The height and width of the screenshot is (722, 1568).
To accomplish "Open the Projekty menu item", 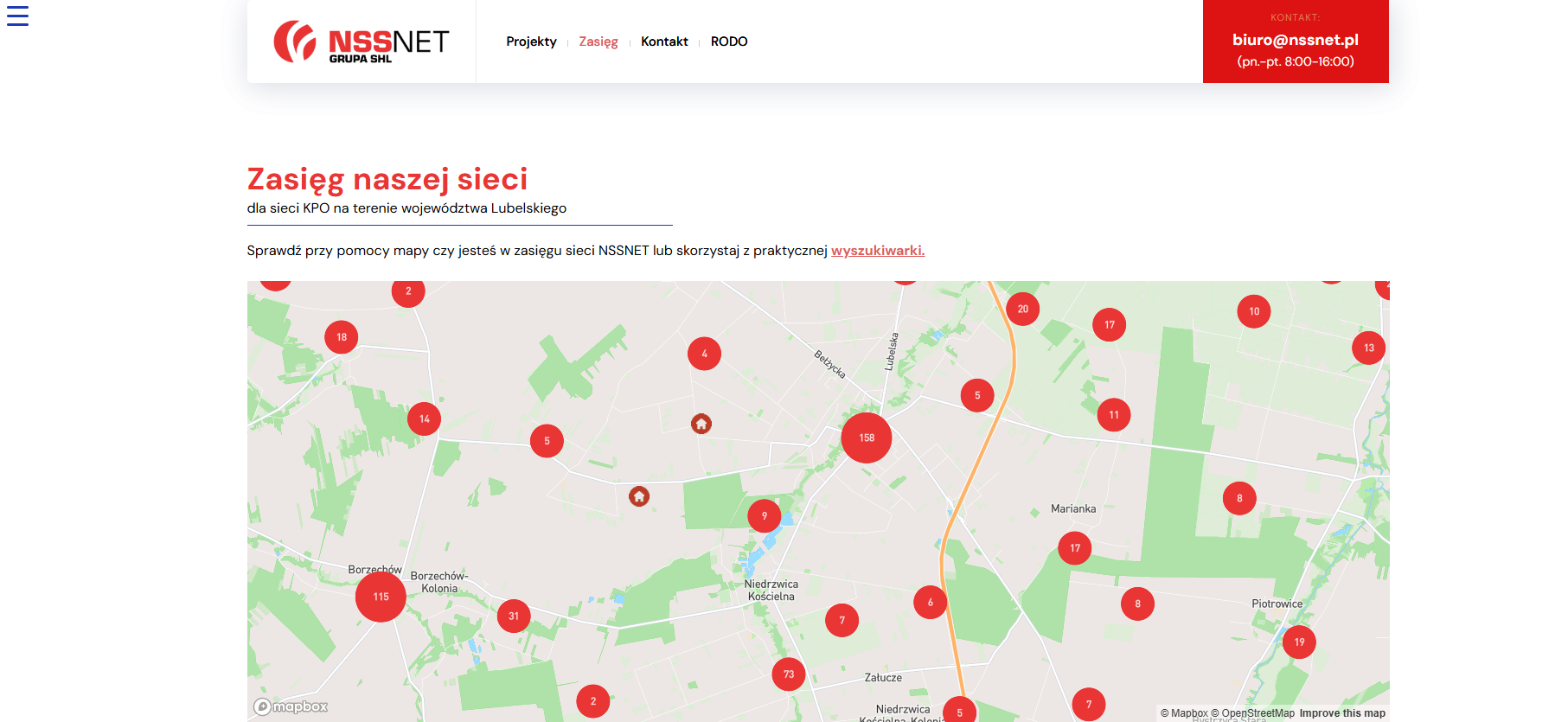I will [x=531, y=42].
